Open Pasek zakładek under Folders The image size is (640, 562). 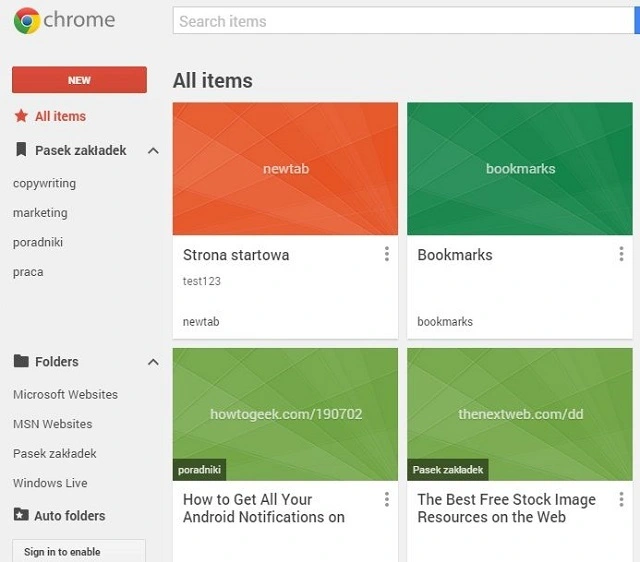(55, 453)
